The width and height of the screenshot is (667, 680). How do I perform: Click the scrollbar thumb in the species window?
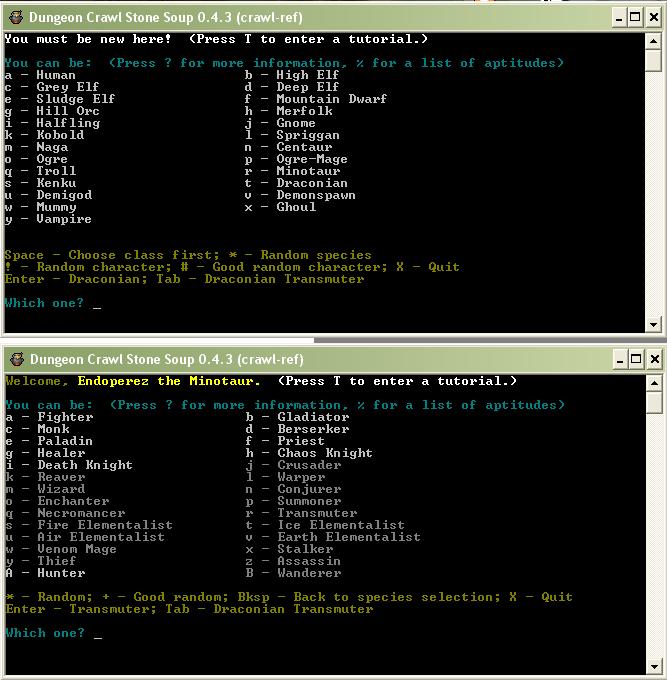tap(654, 61)
